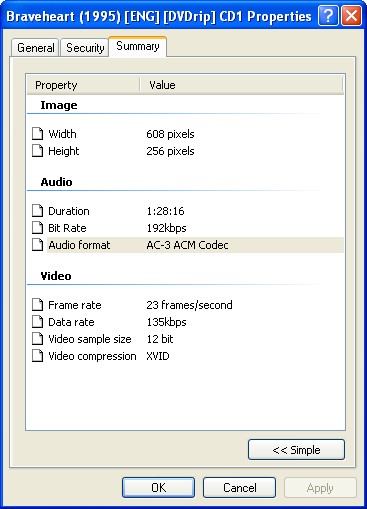This screenshot has height=509, width=367.
Task: Switch to the General tab
Action: (35, 48)
